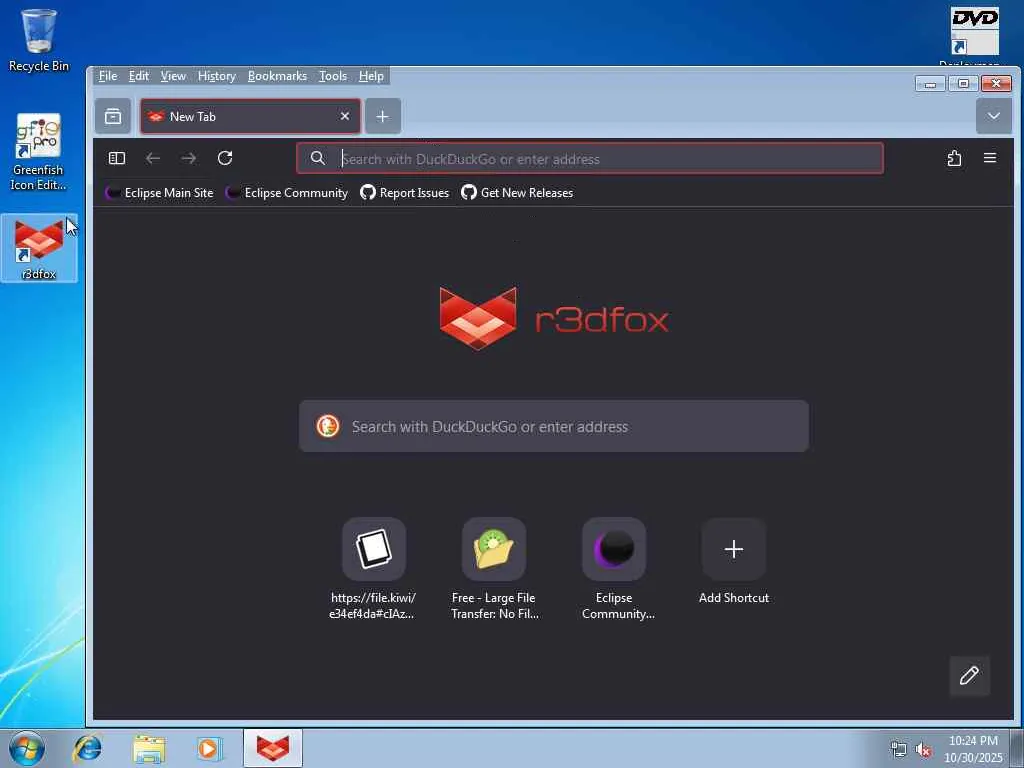Close the New Tab tab

[345, 116]
